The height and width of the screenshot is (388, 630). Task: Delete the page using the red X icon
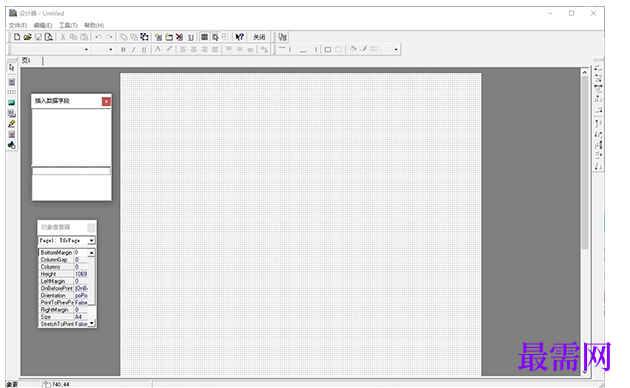(x=180, y=37)
